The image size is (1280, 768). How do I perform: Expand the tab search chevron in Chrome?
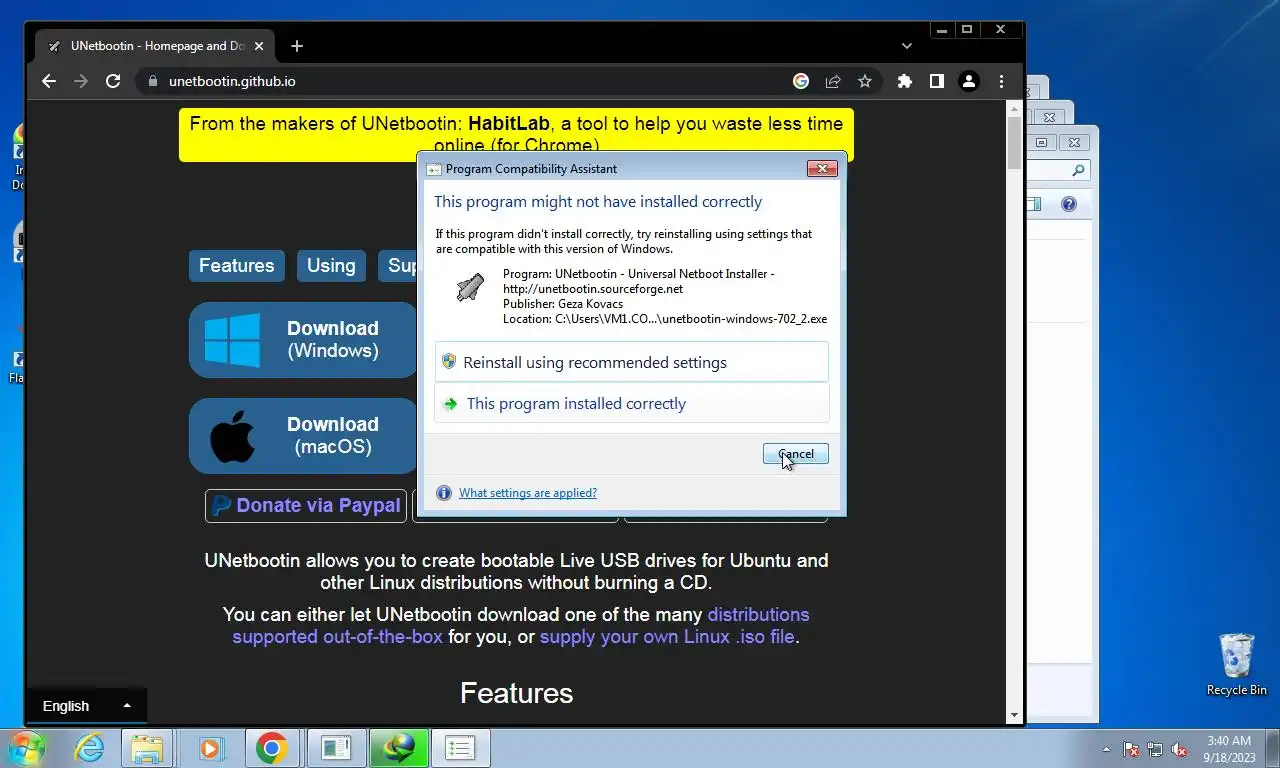pyautogui.click(x=907, y=46)
